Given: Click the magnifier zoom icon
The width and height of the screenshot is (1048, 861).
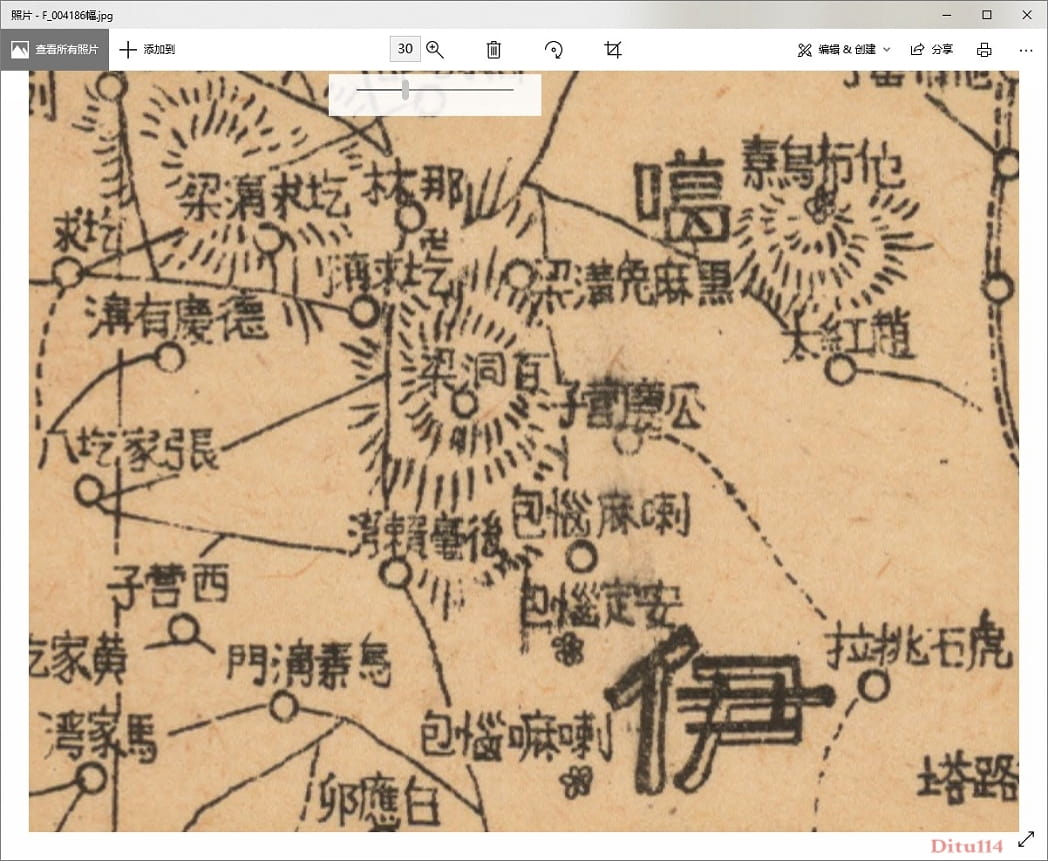Looking at the screenshot, I should point(435,49).
